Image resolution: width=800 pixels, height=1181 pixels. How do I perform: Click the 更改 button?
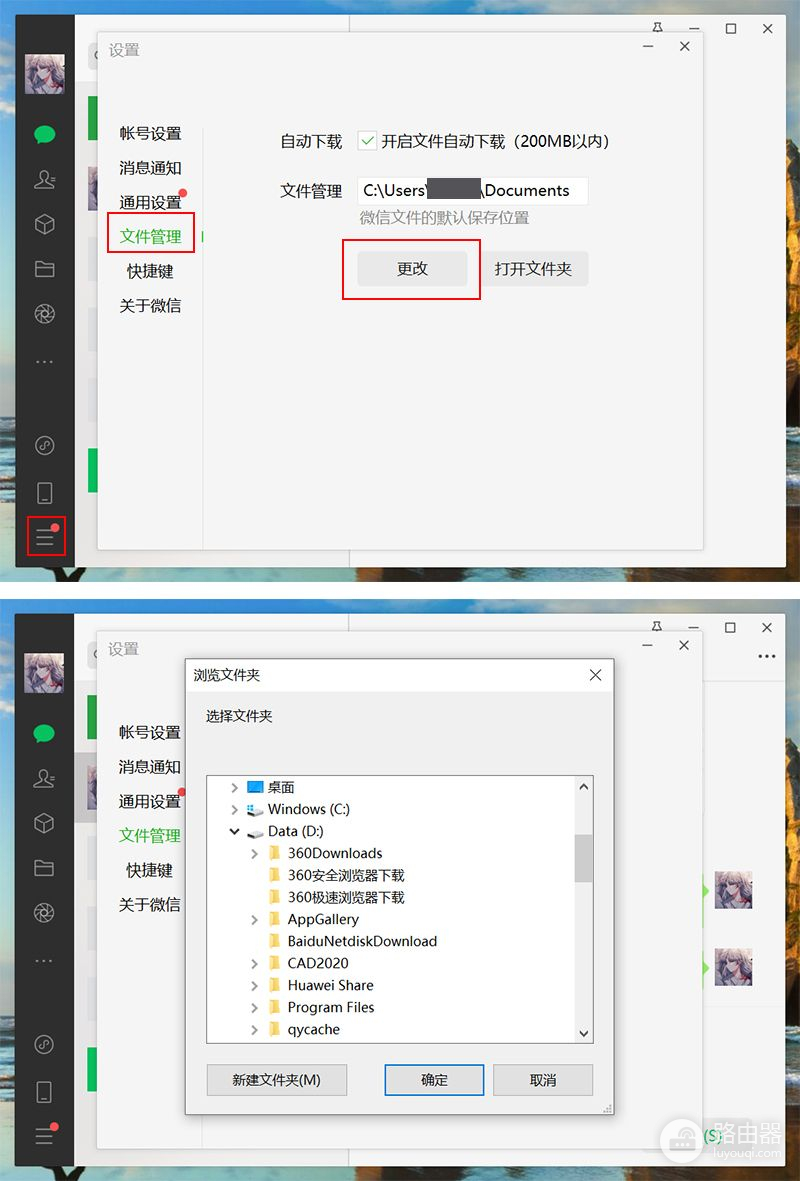(x=412, y=269)
